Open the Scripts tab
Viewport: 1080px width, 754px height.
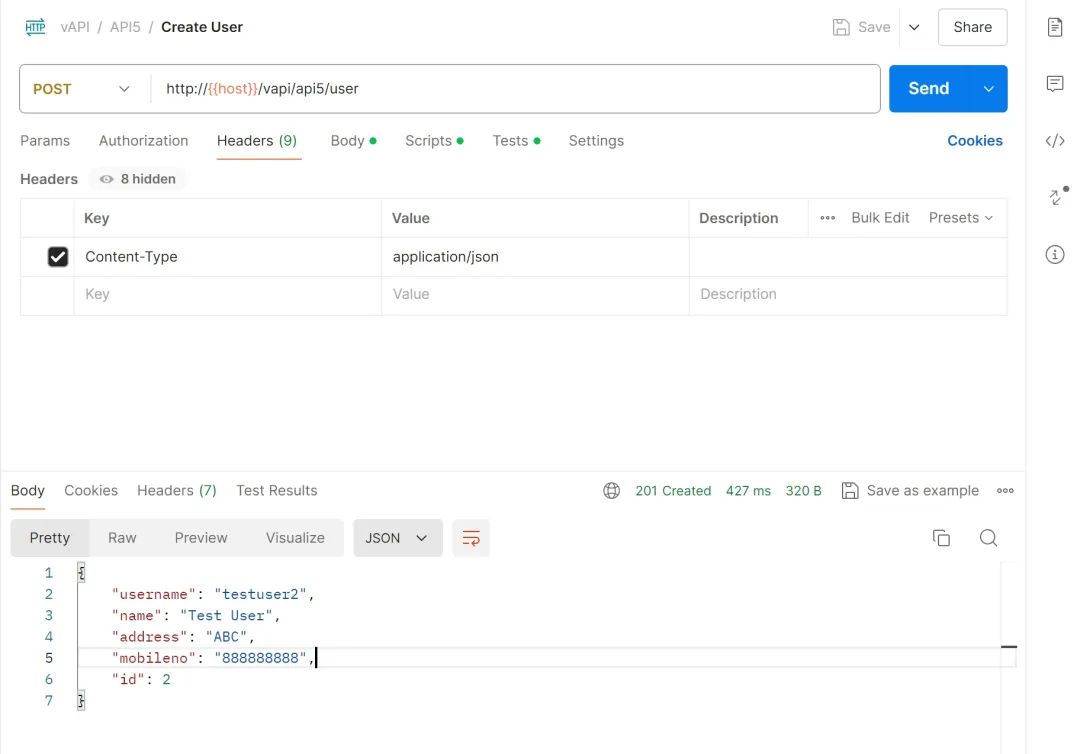point(434,140)
